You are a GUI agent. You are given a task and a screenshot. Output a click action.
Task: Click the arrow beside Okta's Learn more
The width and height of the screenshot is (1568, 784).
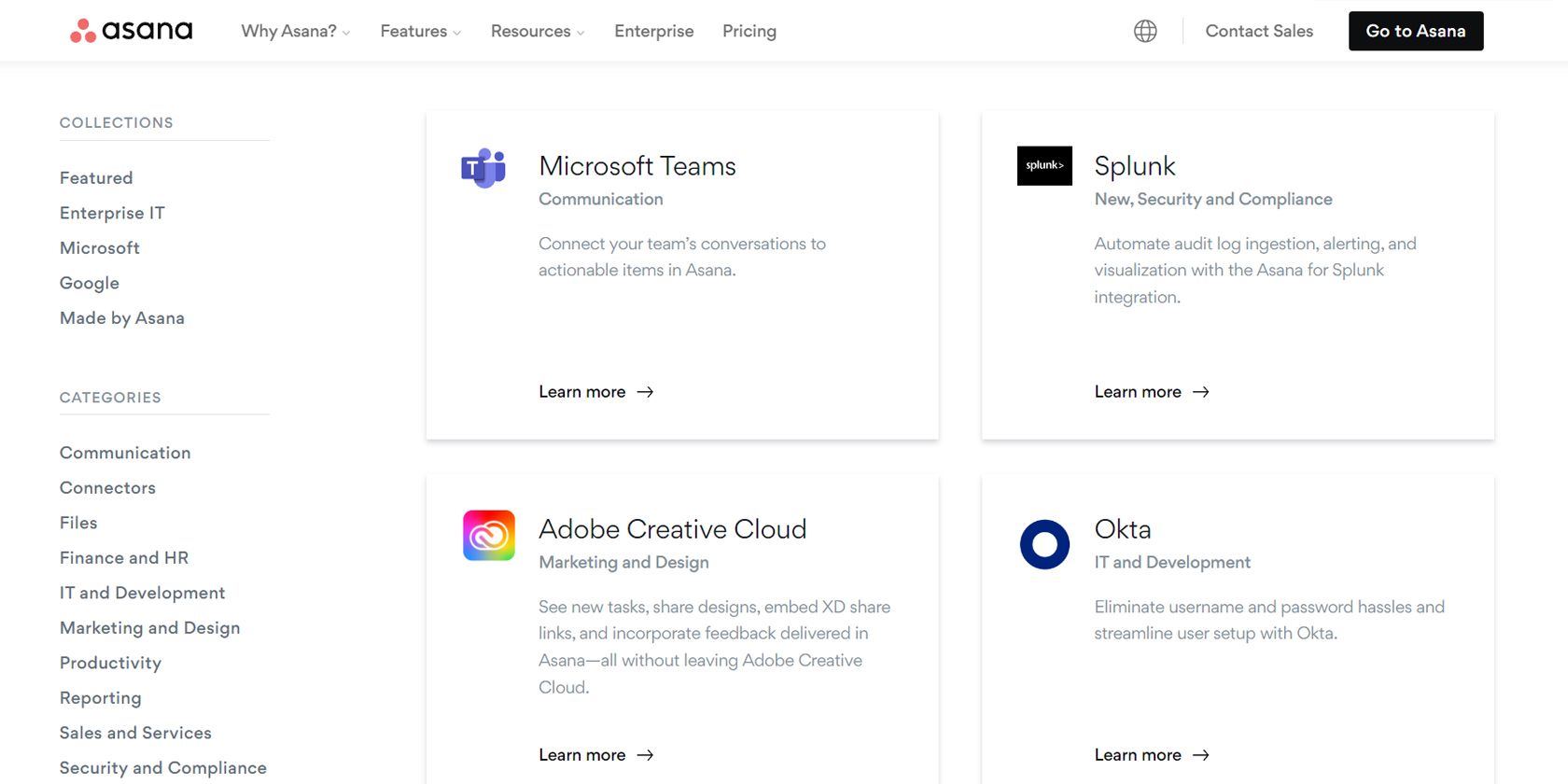coord(1201,755)
